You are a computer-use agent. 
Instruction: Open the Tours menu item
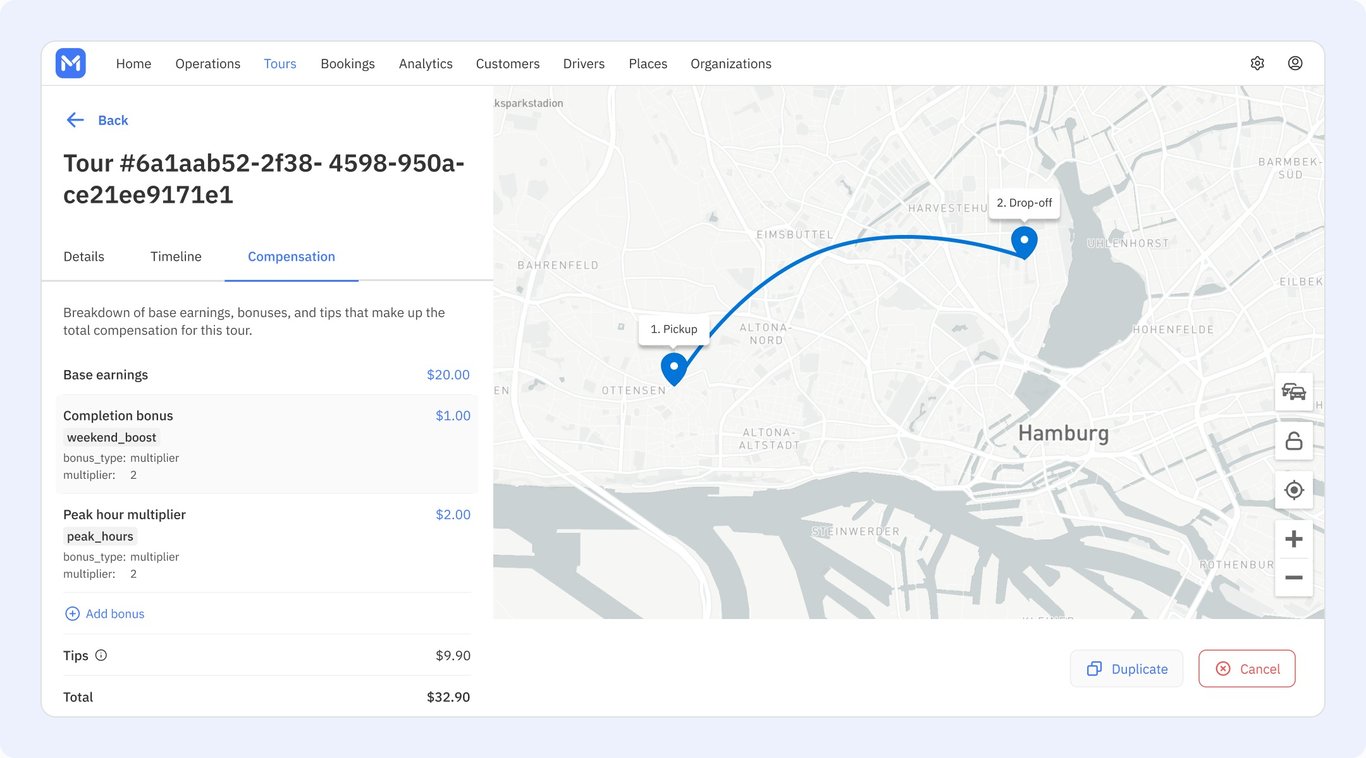point(280,63)
